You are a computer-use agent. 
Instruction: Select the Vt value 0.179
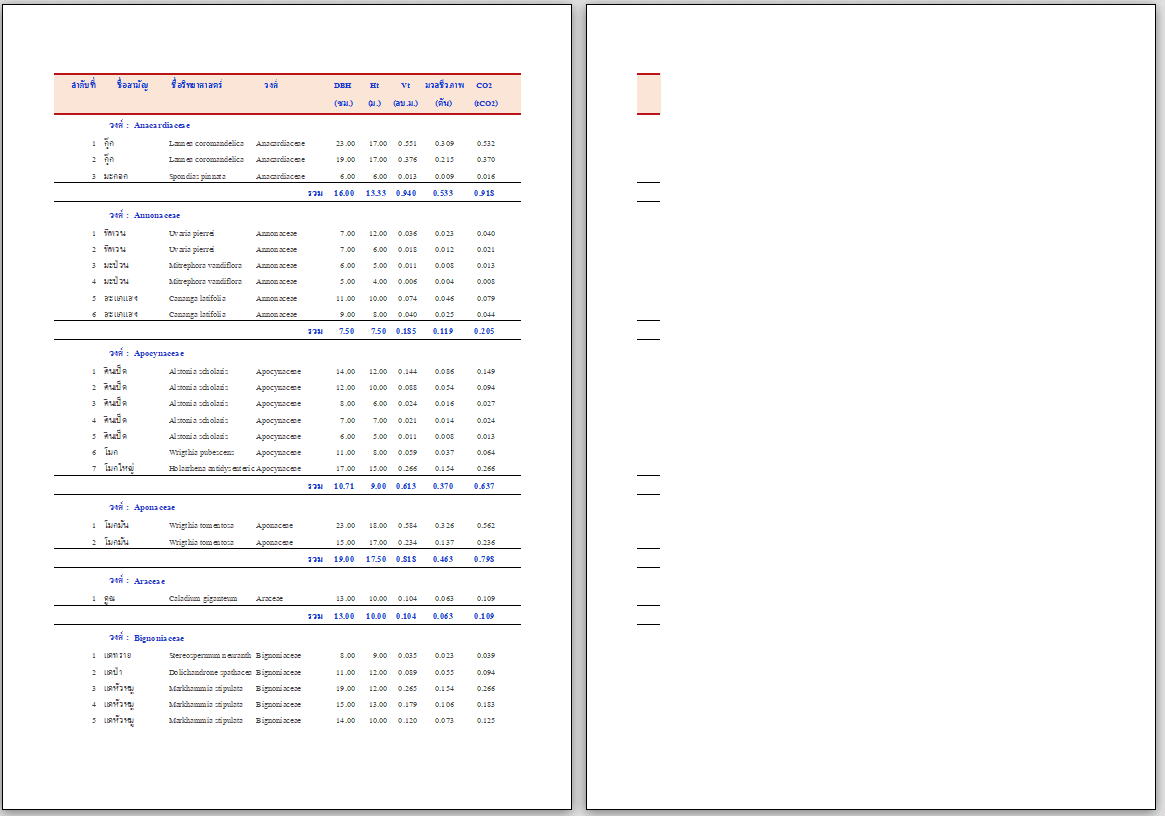click(407, 705)
